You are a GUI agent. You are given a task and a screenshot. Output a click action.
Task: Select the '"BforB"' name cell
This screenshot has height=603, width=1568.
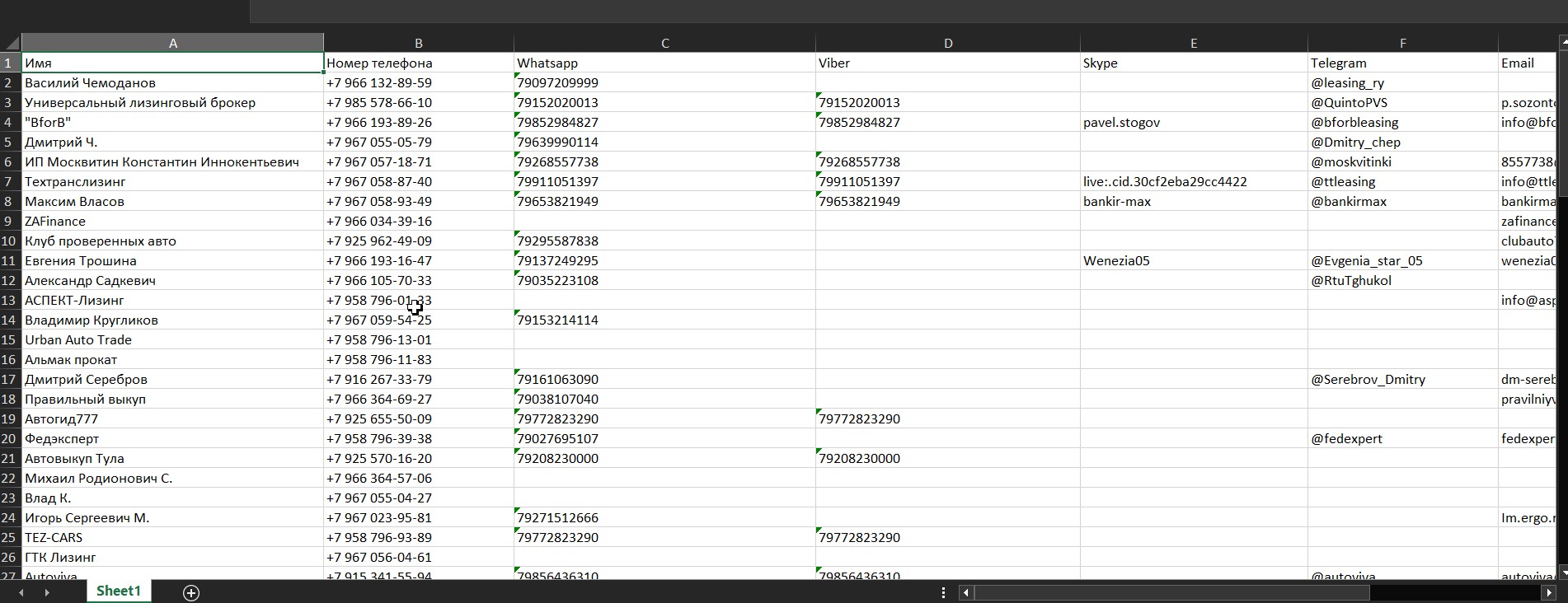[x=173, y=122]
